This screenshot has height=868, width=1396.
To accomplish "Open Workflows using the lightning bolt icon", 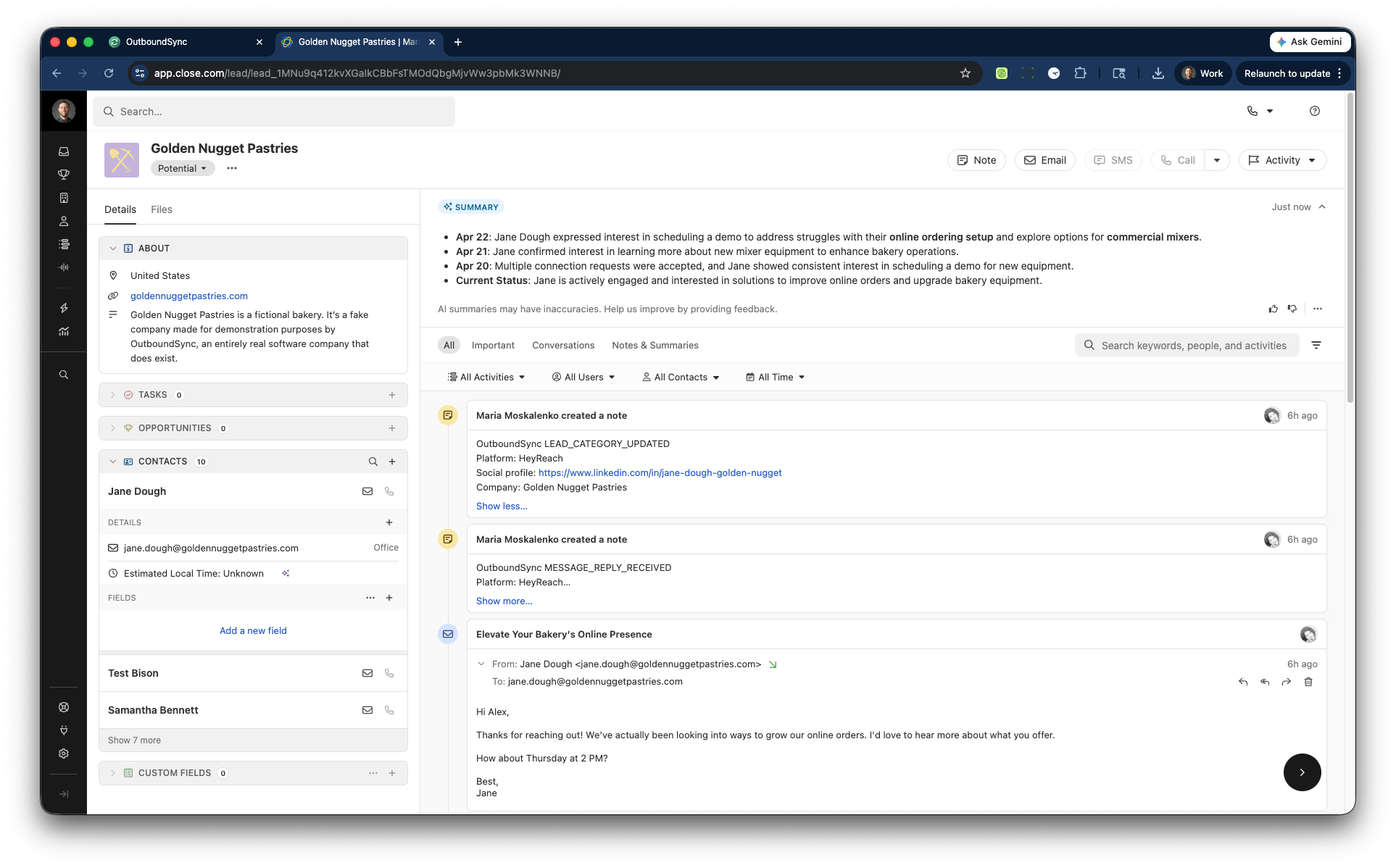I will tap(64, 308).
